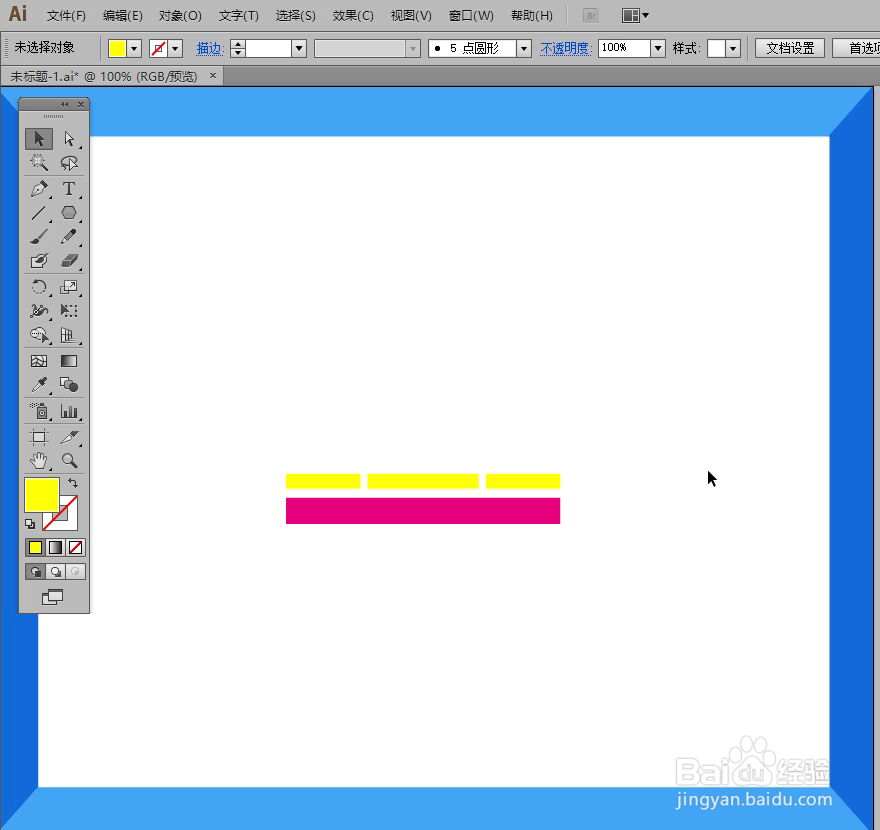Open the 效果(C) menu

click(352, 16)
